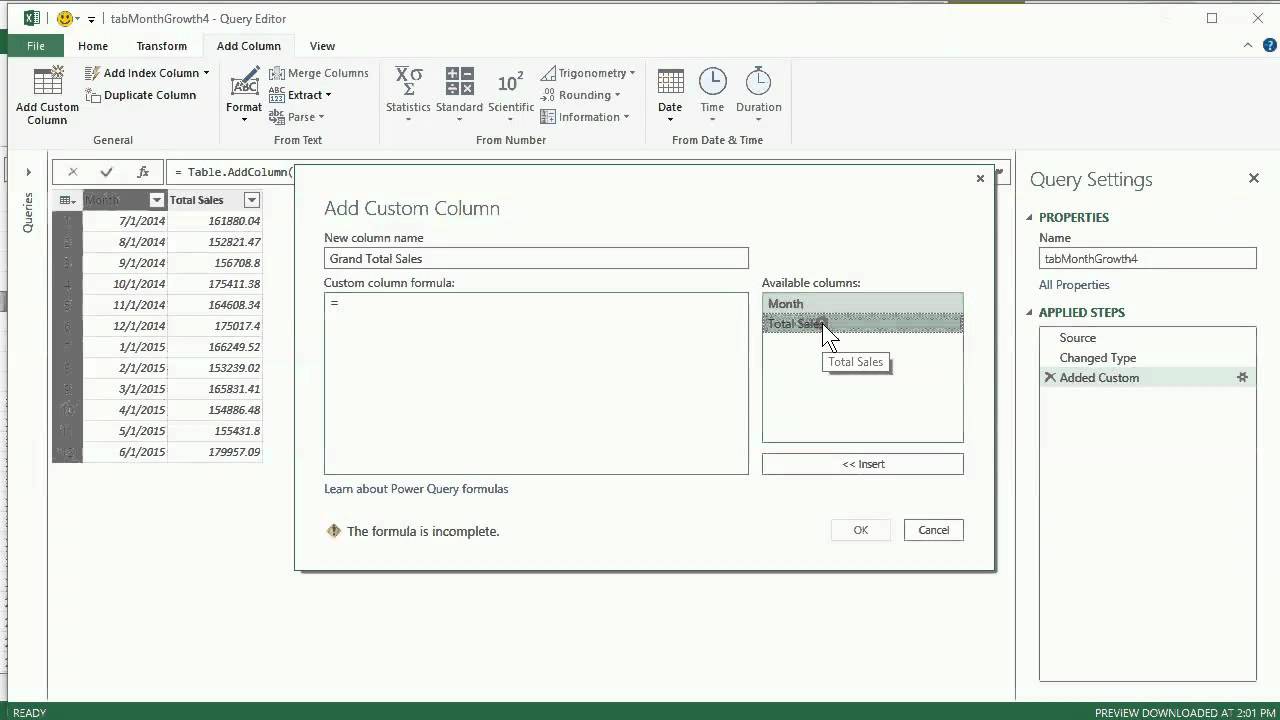Open the Parse dropdown

click(x=296, y=117)
